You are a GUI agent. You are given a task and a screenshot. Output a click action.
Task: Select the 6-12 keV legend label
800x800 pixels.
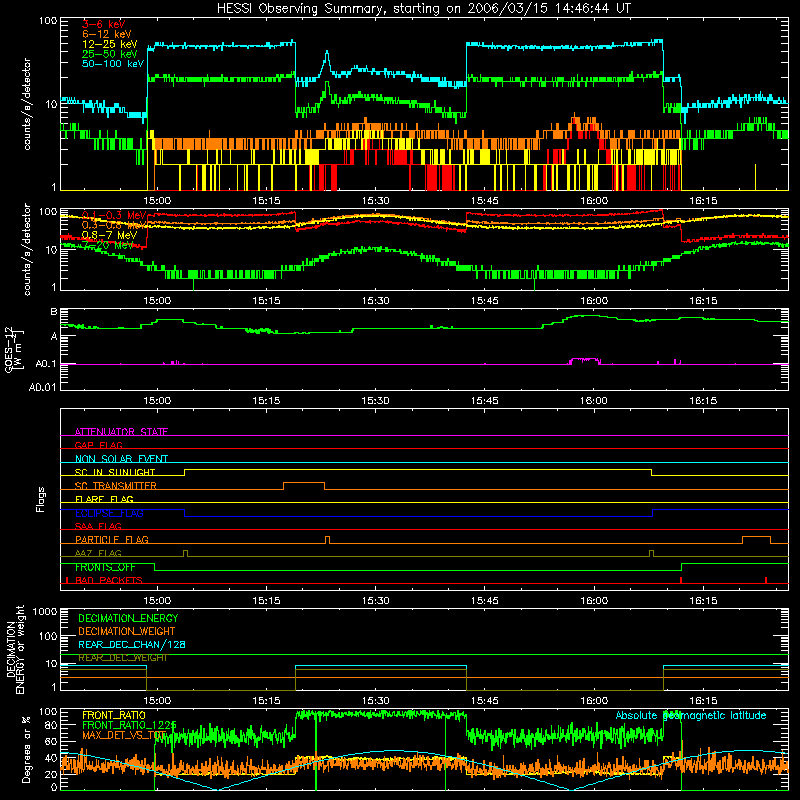click(x=107, y=34)
